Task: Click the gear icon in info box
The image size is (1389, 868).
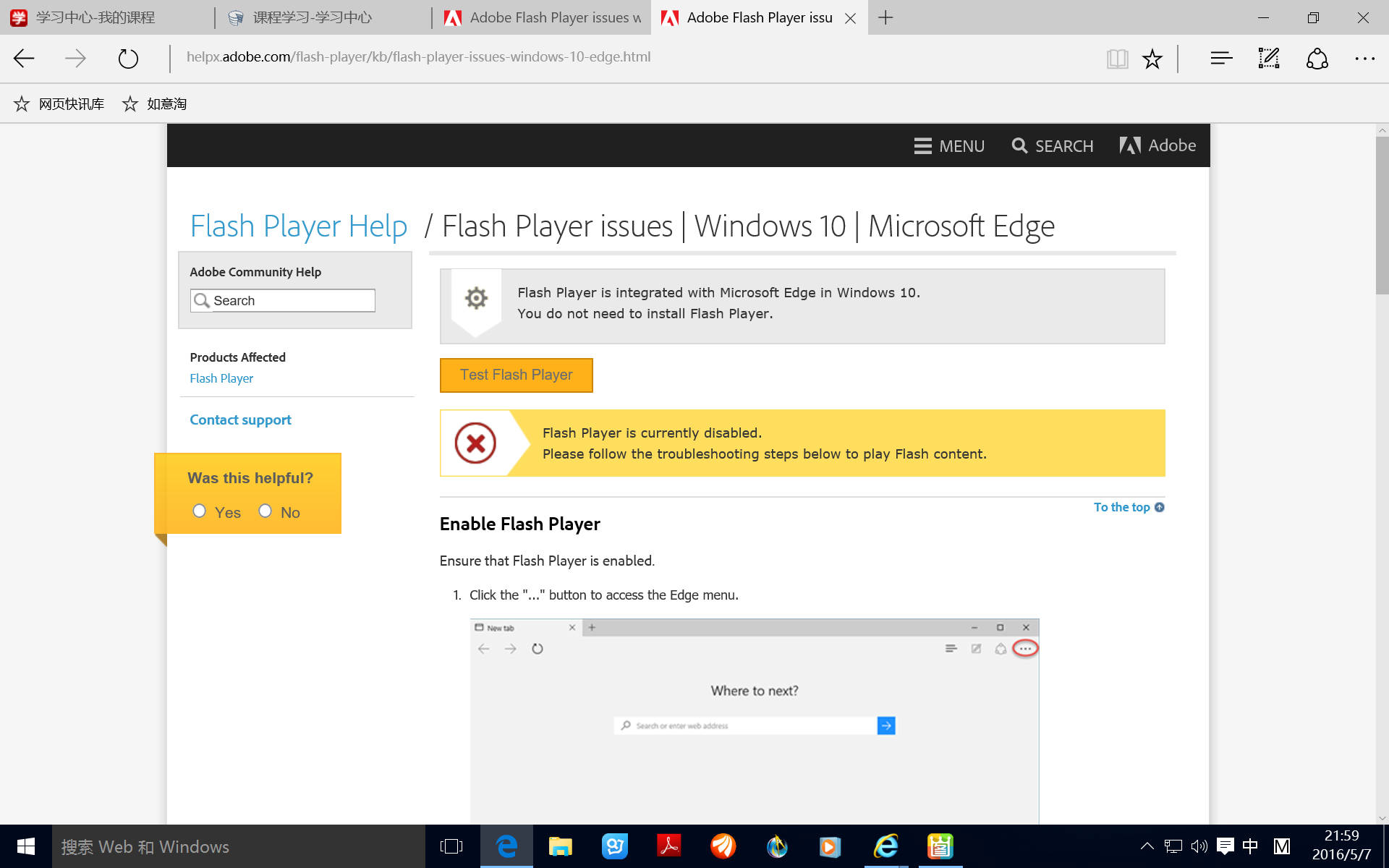Action: pyautogui.click(x=476, y=298)
